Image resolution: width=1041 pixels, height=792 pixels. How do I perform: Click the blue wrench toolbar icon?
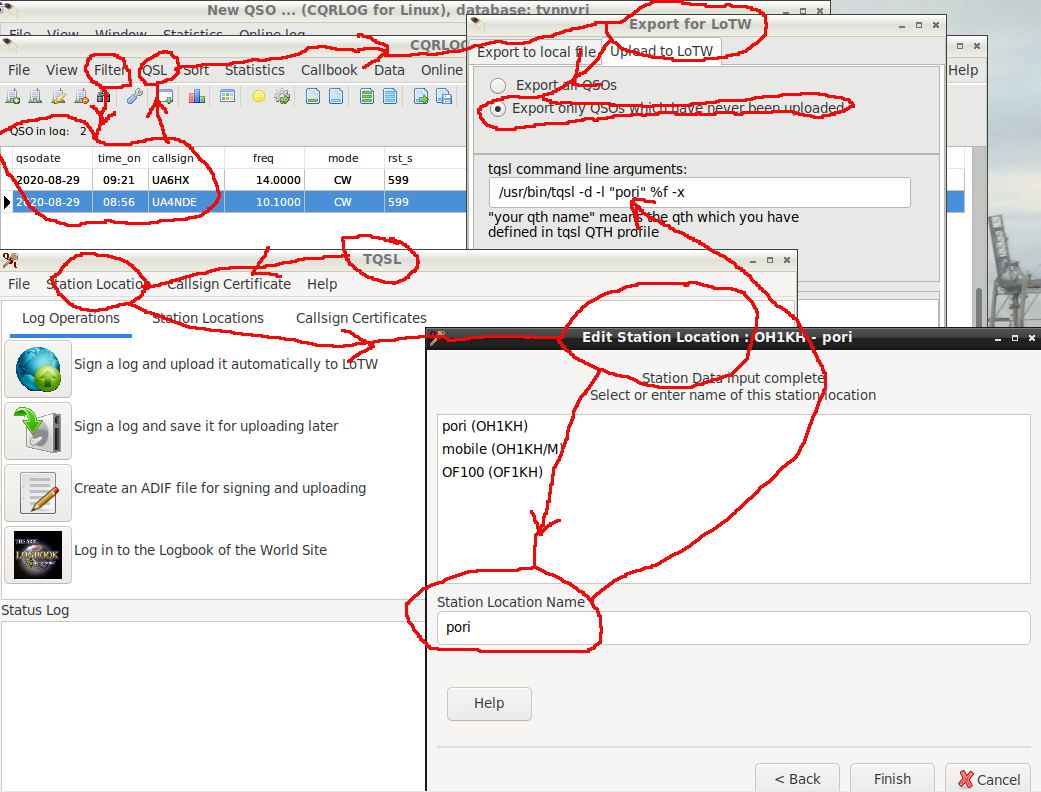coord(135,97)
